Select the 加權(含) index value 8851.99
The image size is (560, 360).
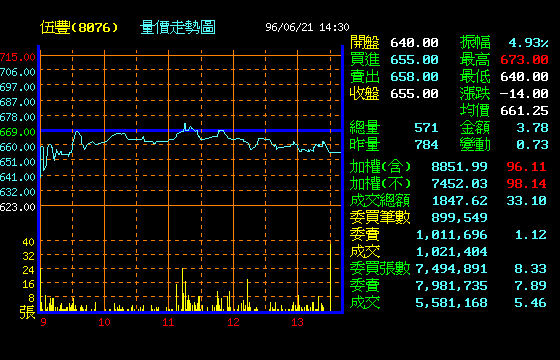click(459, 167)
